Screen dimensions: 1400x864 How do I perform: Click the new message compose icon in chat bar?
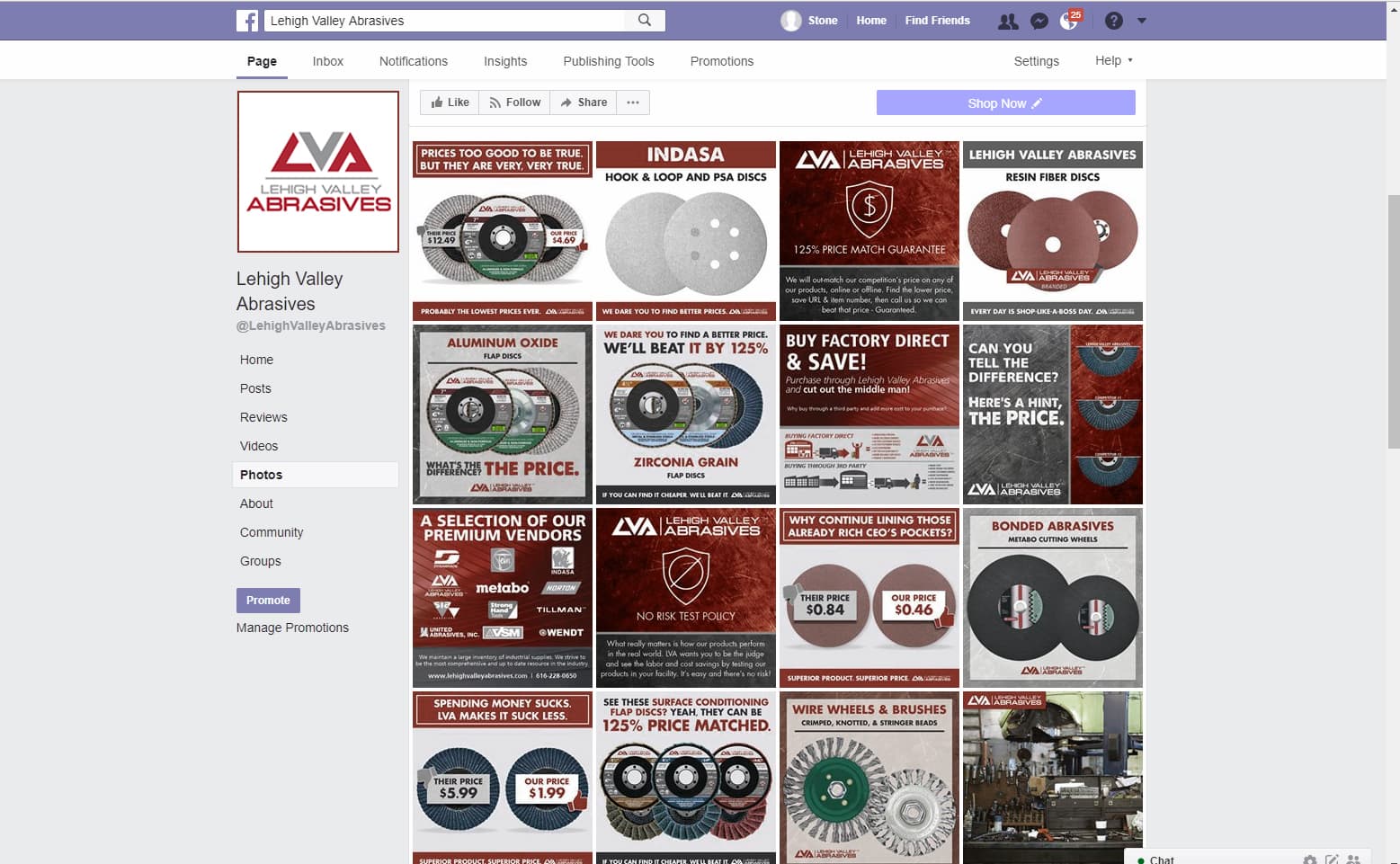click(x=1332, y=860)
